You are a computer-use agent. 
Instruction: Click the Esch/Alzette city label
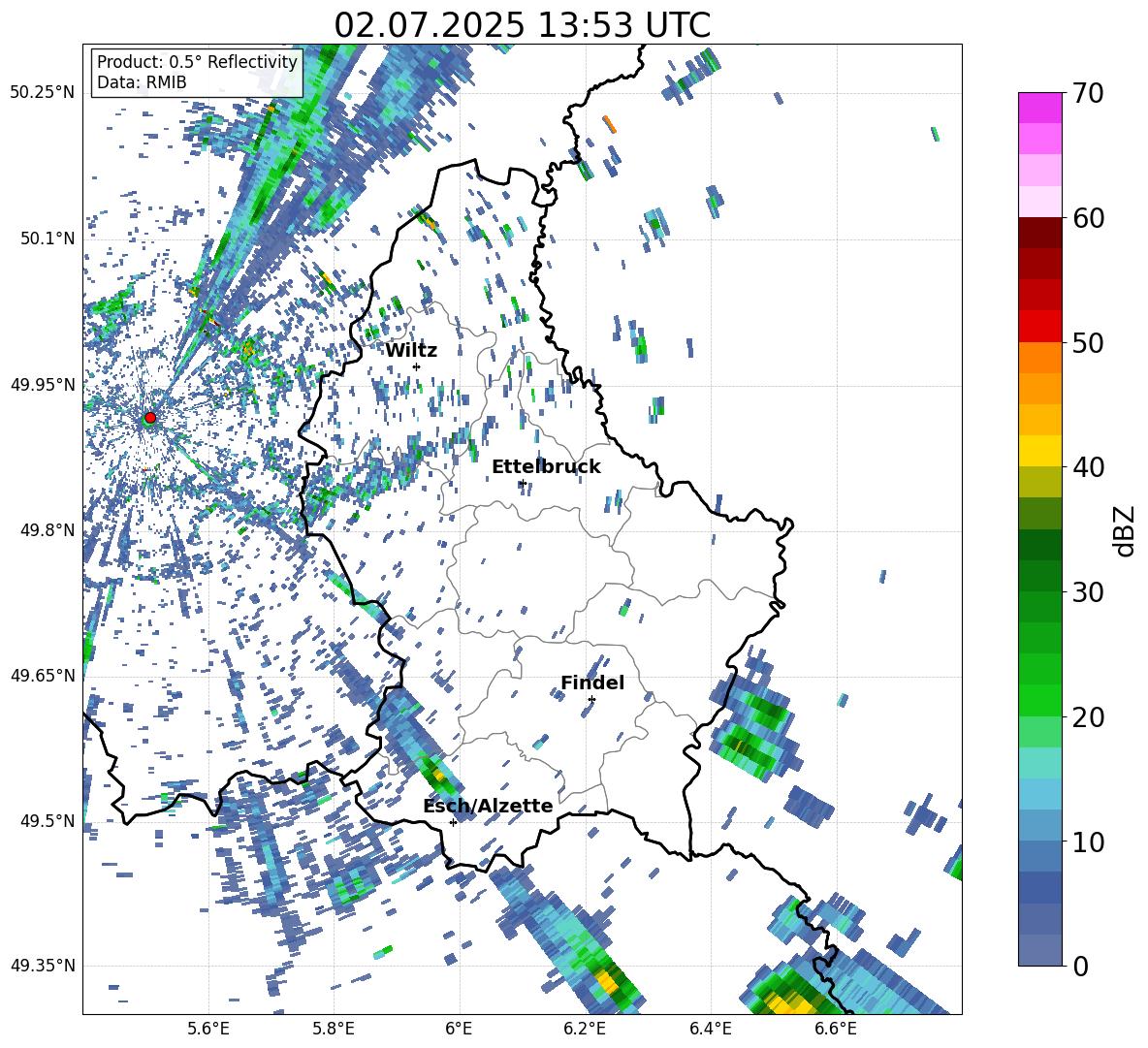tap(488, 806)
